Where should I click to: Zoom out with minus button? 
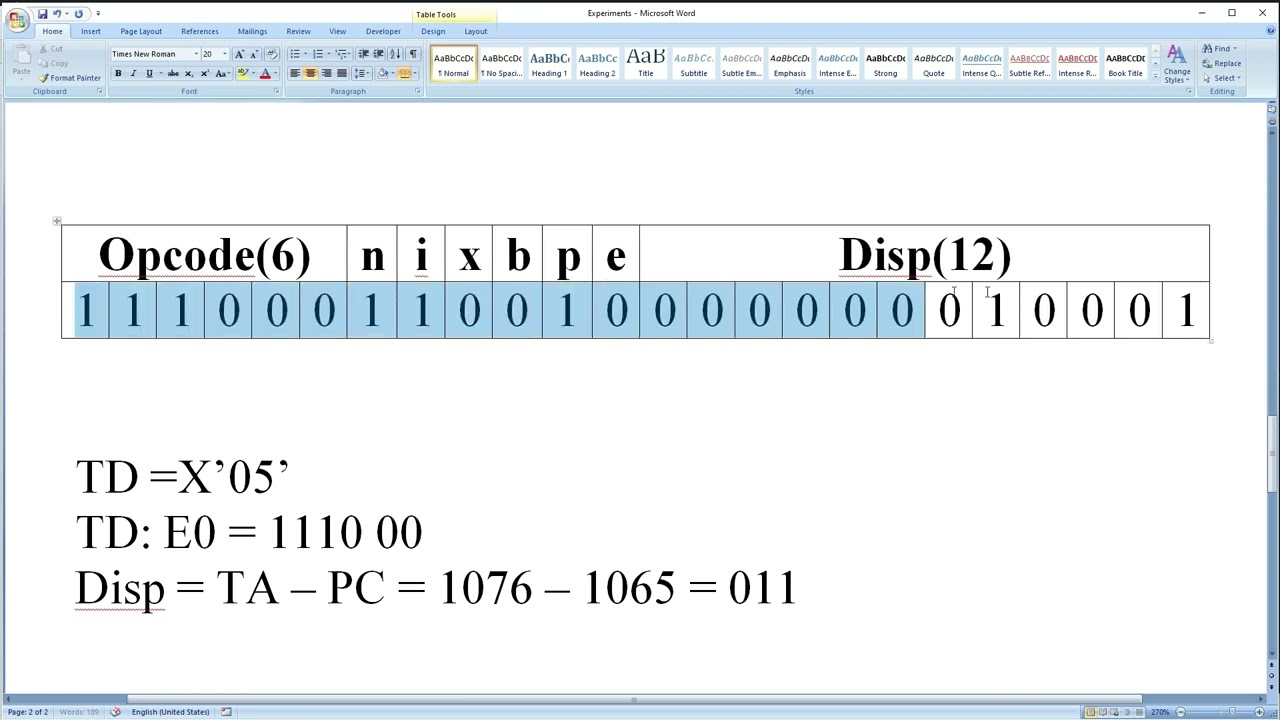click(x=1181, y=712)
